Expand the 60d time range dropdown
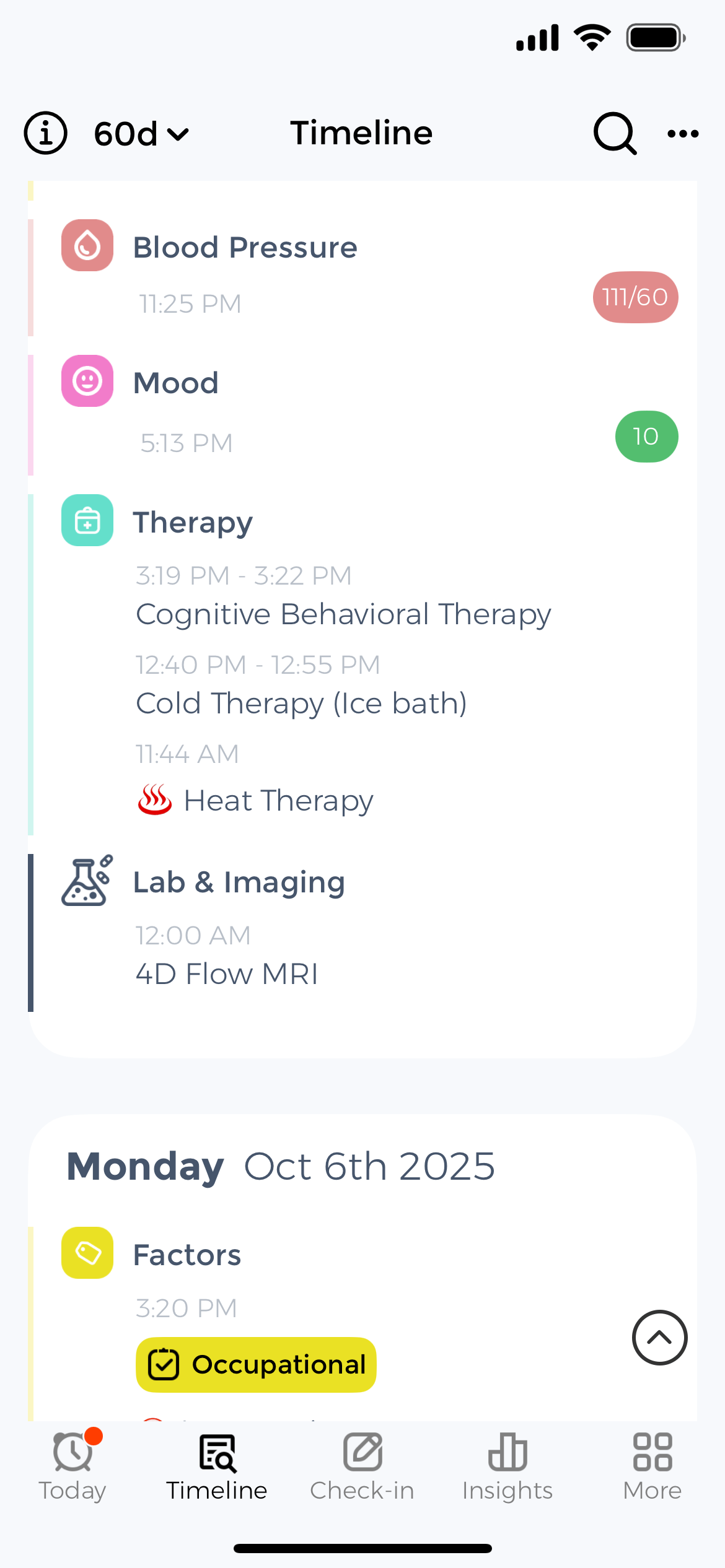Screen dimensions: 725x1568 pos(141,134)
